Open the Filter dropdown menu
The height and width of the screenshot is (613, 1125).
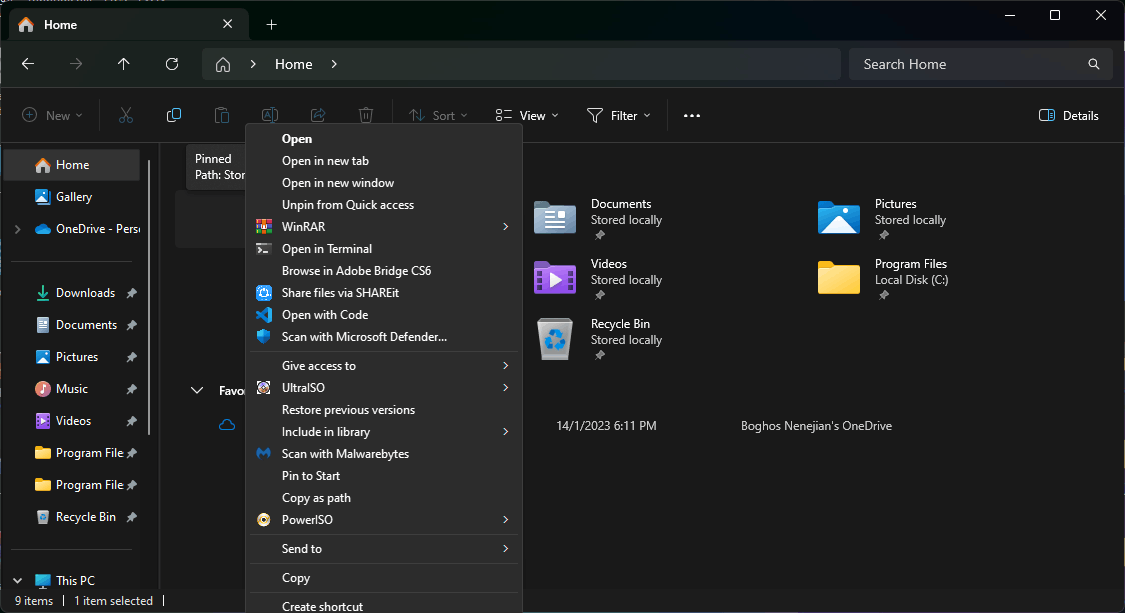pos(618,116)
